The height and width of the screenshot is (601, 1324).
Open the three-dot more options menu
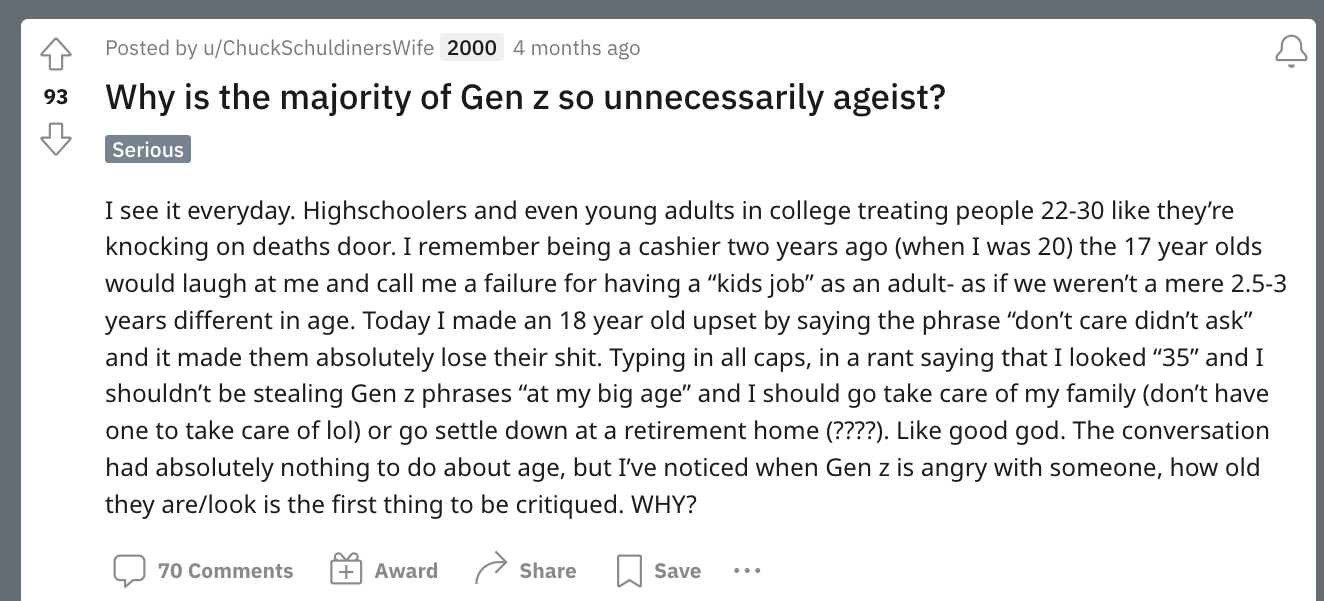click(746, 571)
